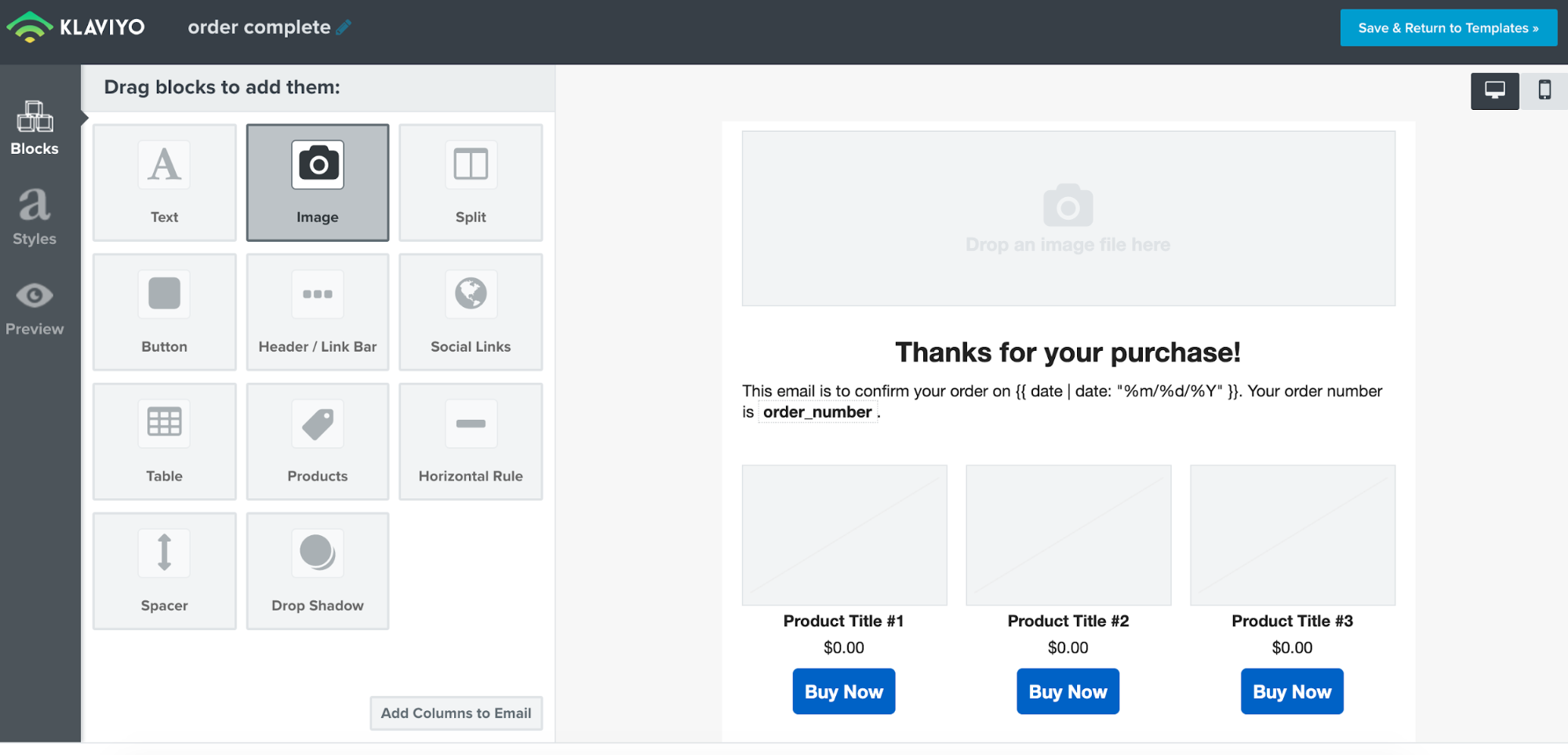Click Add Columns to Email button
Viewport: 1568px width, 755px height.
[x=457, y=713]
